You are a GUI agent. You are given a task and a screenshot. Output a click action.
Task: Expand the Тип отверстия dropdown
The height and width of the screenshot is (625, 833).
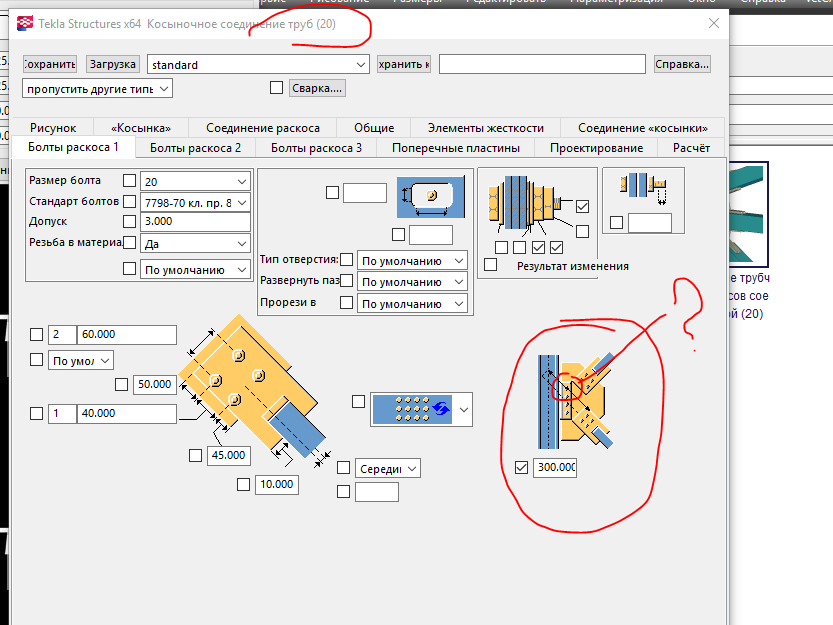point(412,260)
